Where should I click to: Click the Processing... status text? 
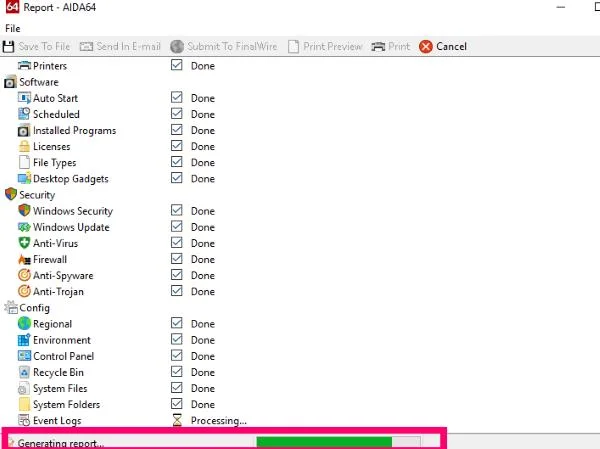coord(219,420)
